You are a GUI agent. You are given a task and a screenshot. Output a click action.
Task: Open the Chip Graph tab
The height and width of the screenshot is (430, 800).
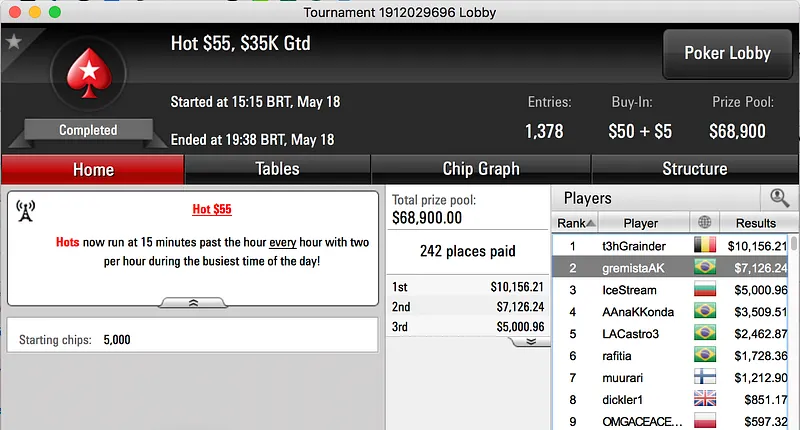pyautogui.click(x=481, y=169)
